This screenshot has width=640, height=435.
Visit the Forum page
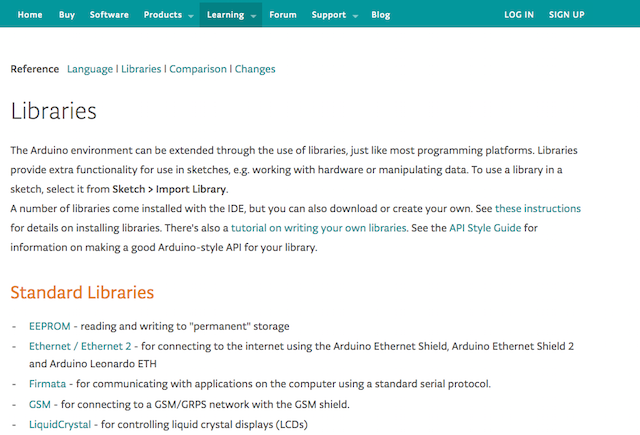click(x=283, y=15)
